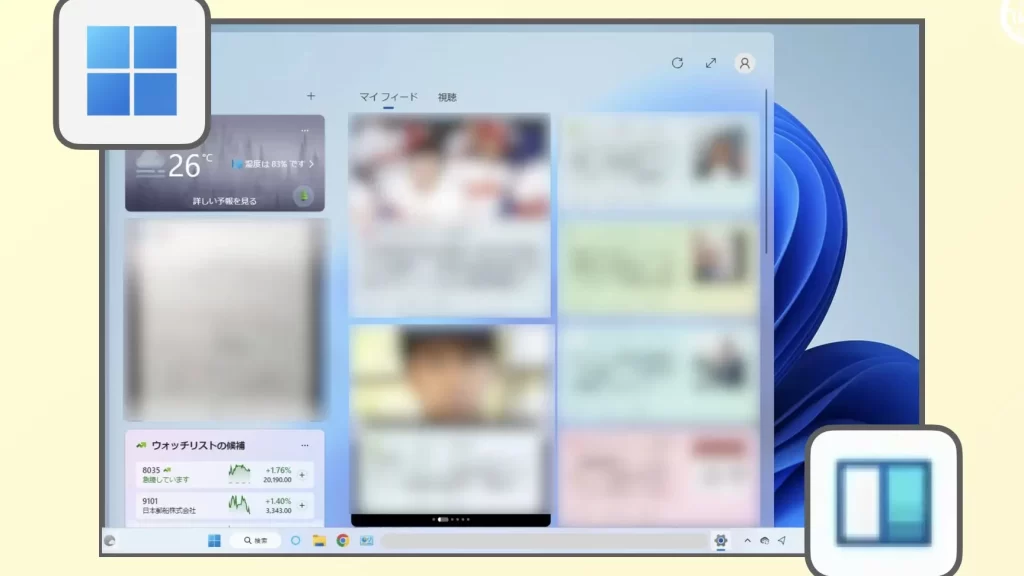The image size is (1024, 576).
Task: Click the 検索 taskbar search box
Action: tap(255, 541)
